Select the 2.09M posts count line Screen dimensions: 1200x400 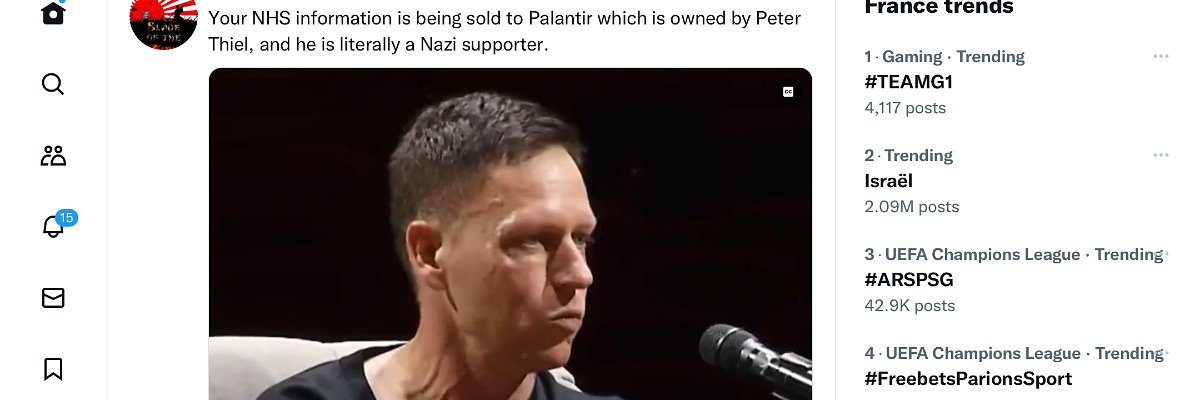coord(912,207)
